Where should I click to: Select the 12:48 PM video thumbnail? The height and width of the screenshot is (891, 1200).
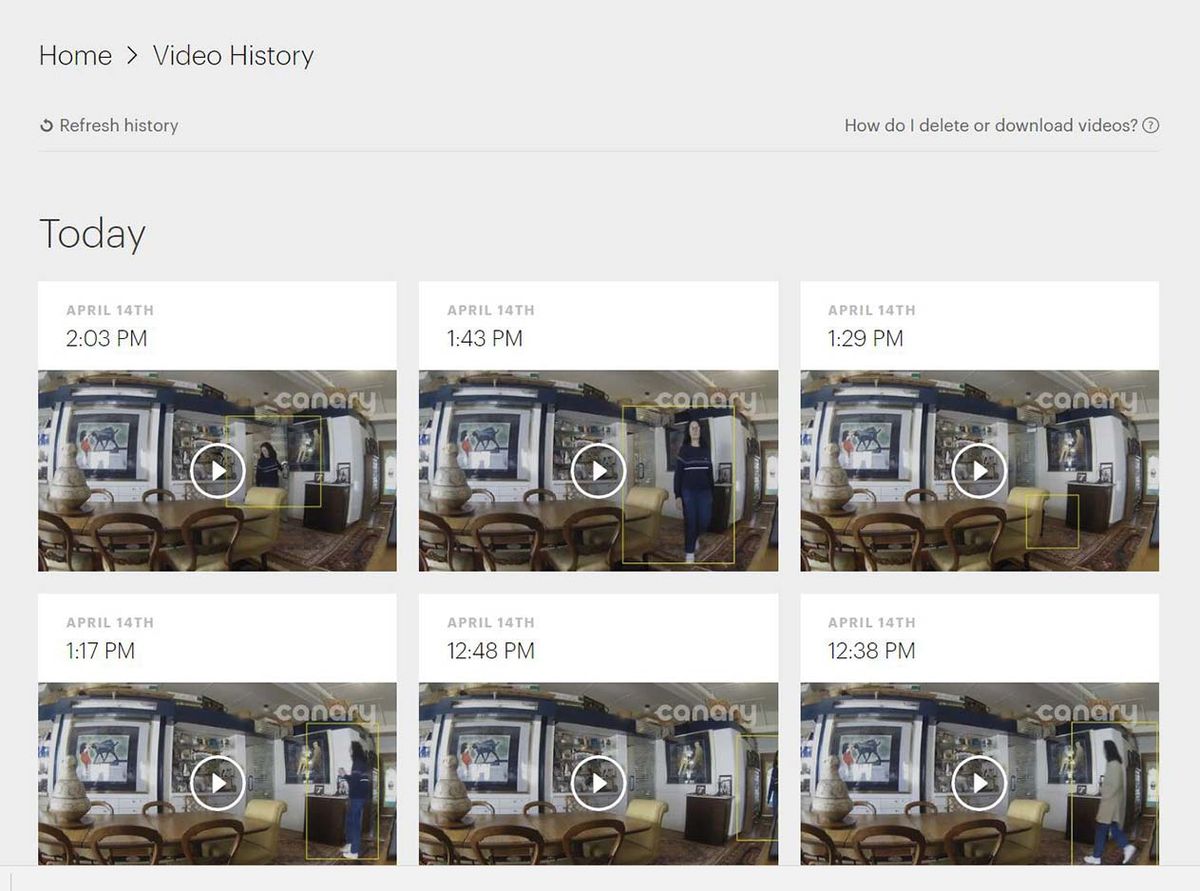(598, 783)
